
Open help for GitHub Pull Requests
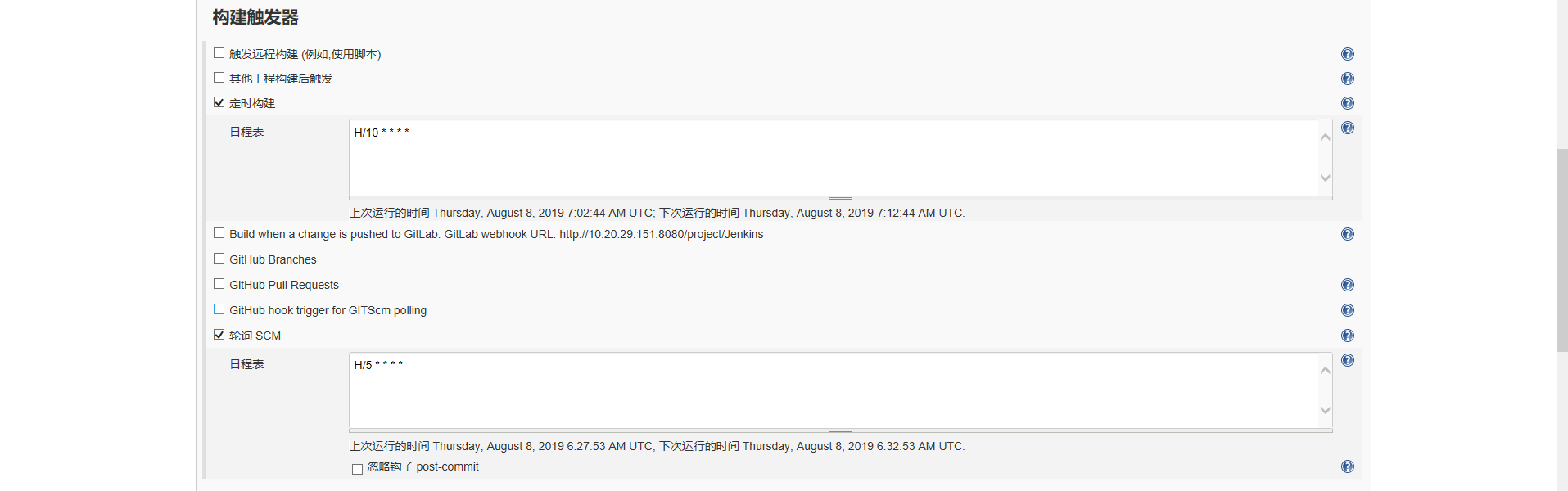pyautogui.click(x=1347, y=285)
